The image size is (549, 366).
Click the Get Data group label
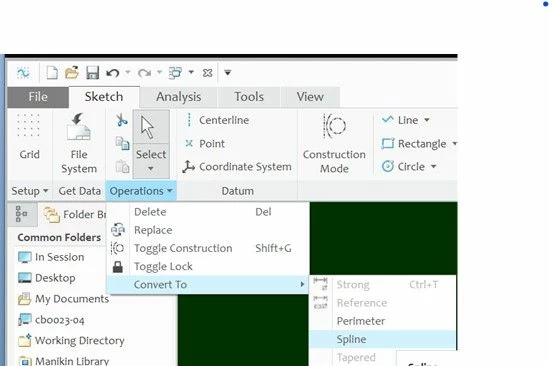click(x=79, y=191)
